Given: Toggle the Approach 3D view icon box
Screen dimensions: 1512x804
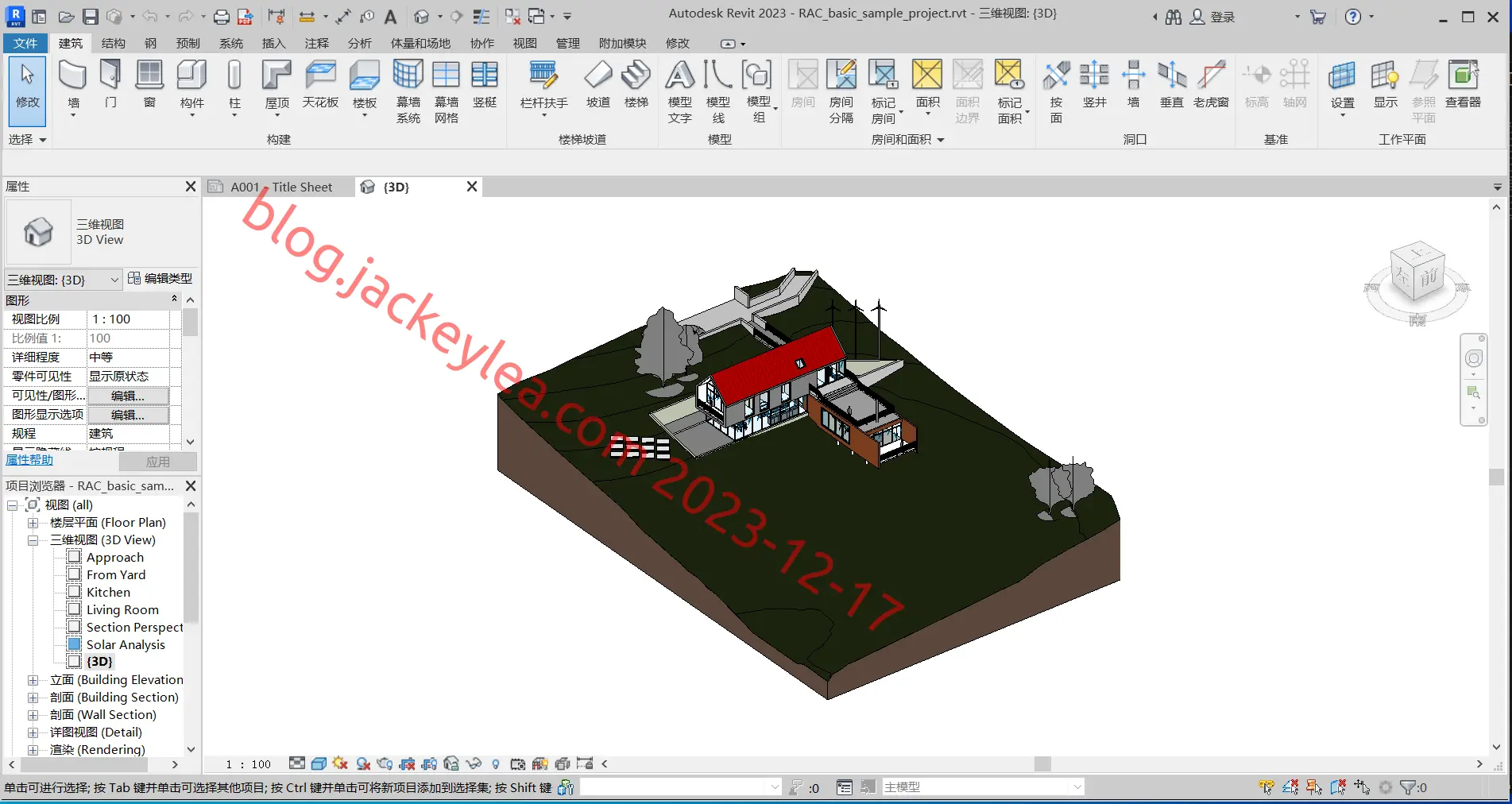Looking at the screenshot, I should [x=74, y=557].
